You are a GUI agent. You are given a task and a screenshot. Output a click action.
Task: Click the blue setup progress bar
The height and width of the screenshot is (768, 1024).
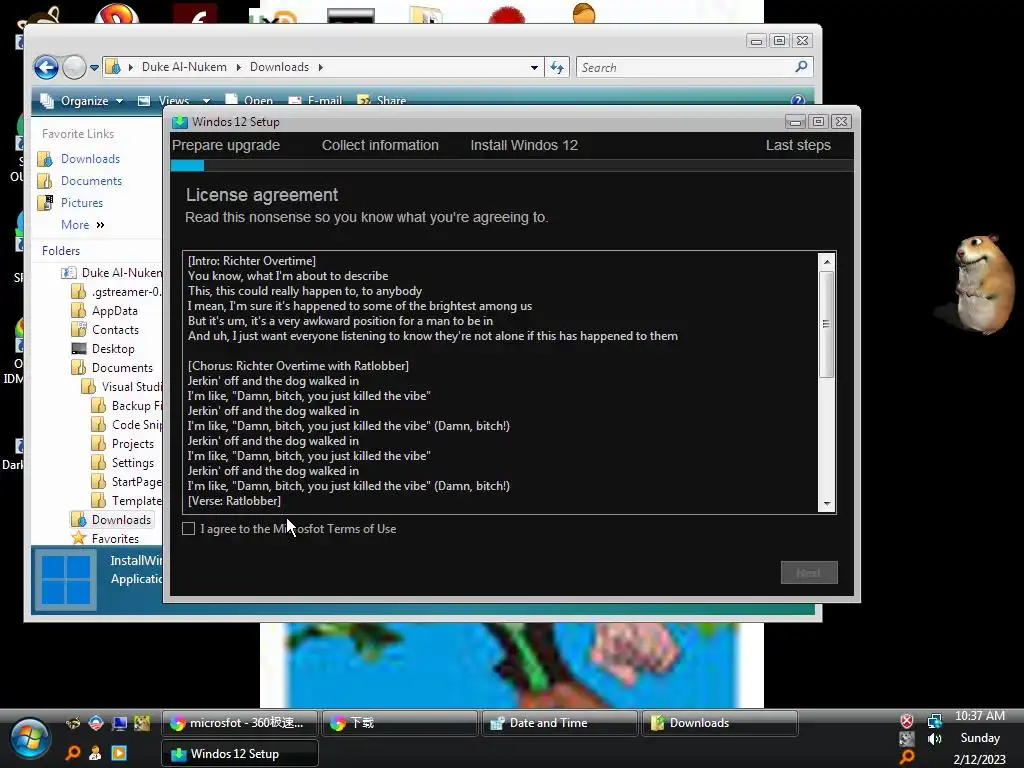point(187,166)
